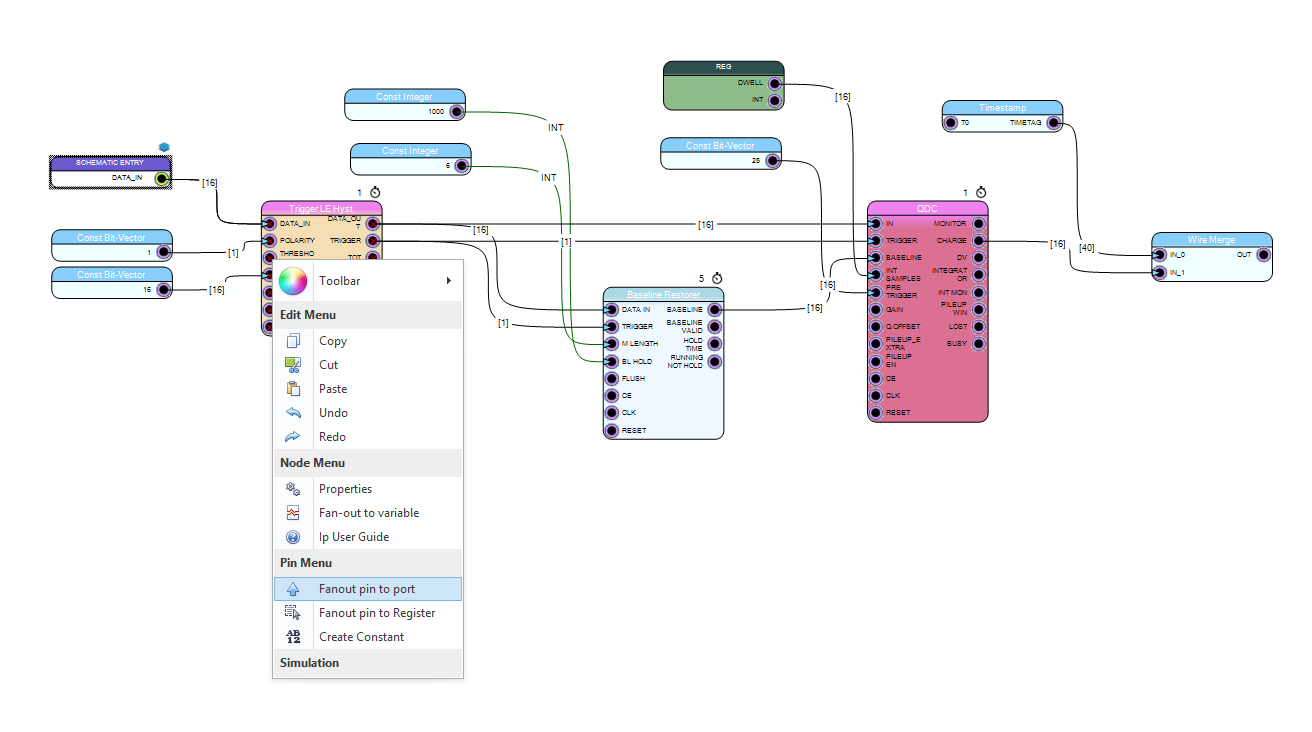The height and width of the screenshot is (732, 1312).
Task: Click the QDC BUSY output pin
Action: (978, 344)
